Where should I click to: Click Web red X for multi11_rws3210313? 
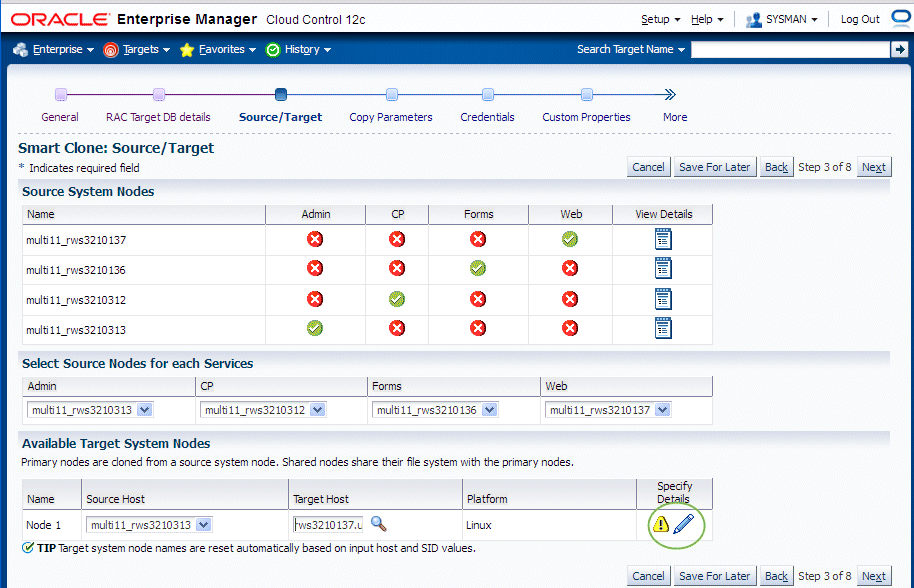[570, 328]
